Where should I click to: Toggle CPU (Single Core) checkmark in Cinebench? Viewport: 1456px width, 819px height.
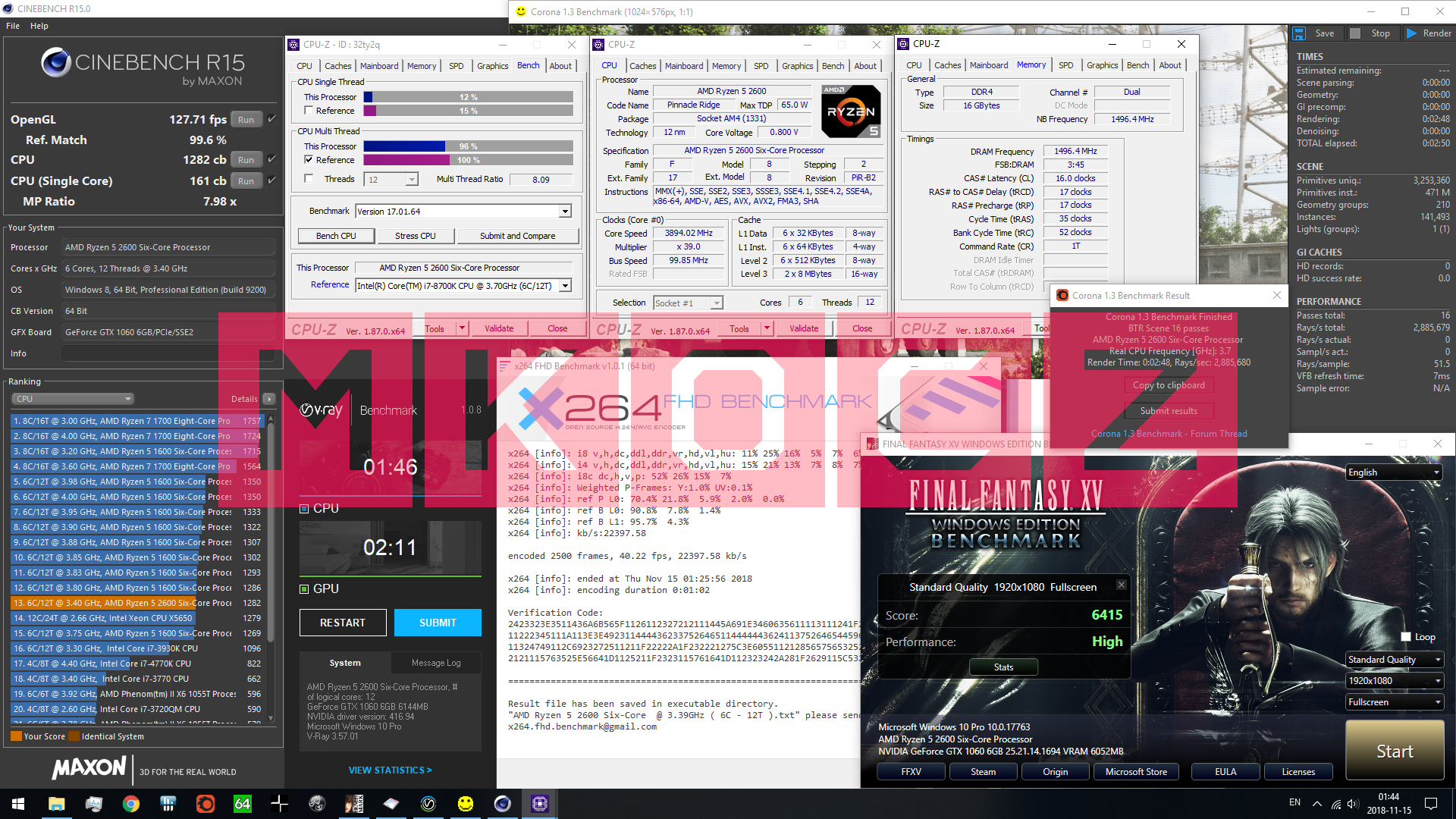(271, 180)
